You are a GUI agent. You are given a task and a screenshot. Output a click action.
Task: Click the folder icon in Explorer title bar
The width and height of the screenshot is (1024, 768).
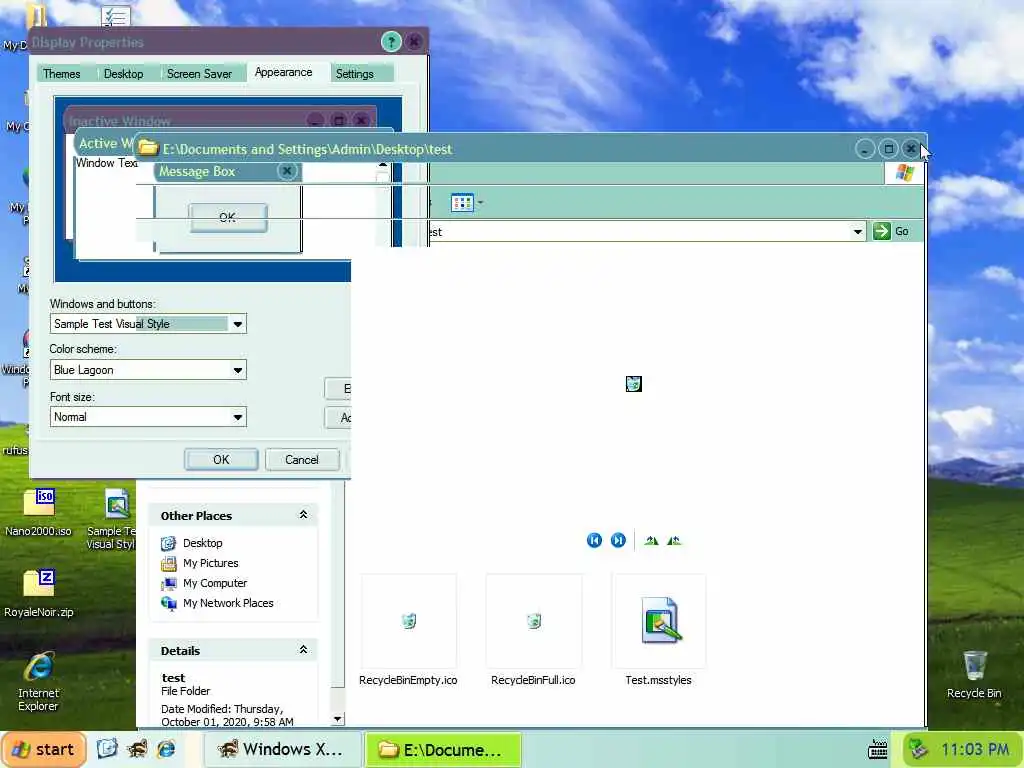148,148
